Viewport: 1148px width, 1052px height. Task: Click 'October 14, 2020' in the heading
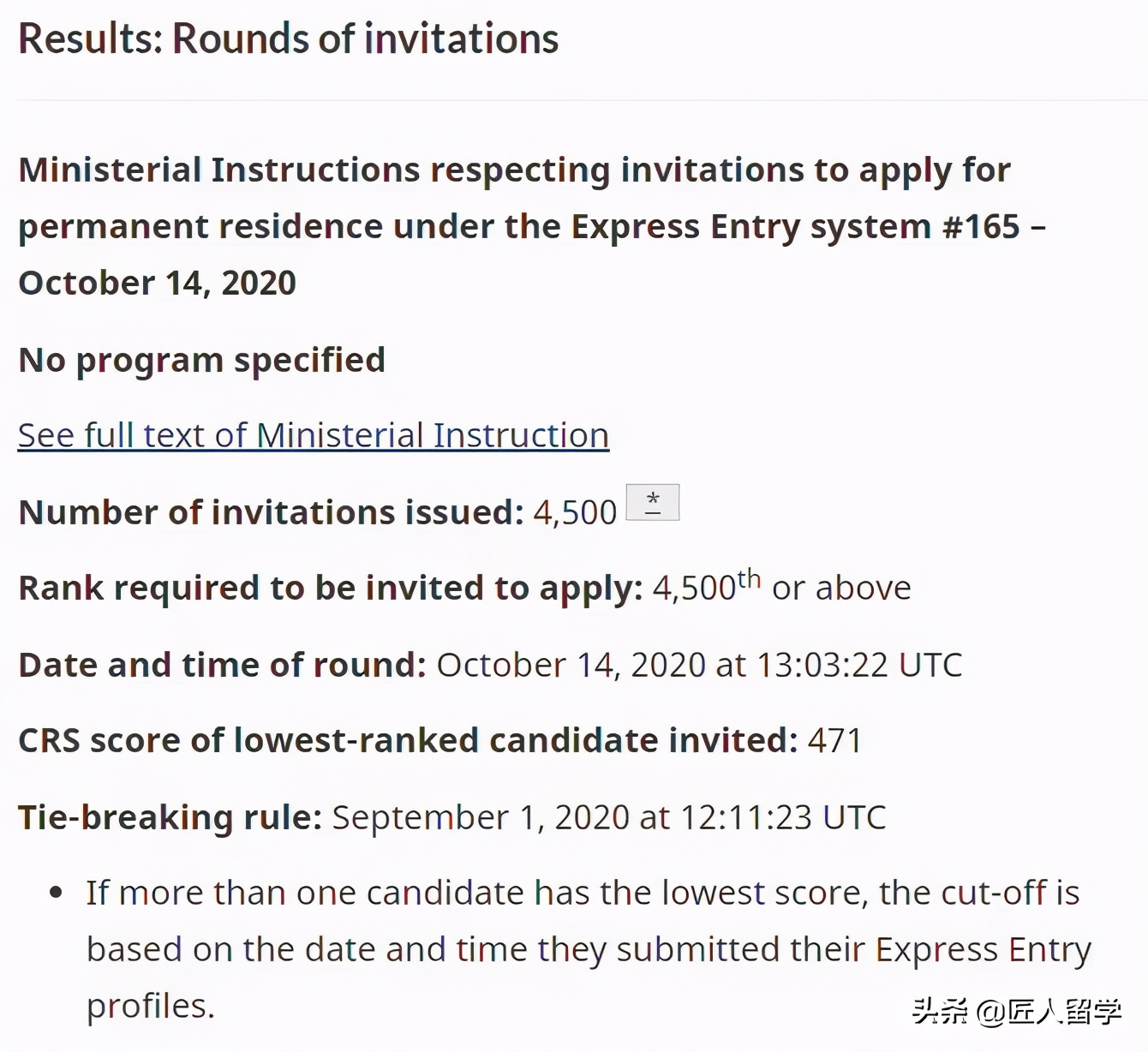157,283
